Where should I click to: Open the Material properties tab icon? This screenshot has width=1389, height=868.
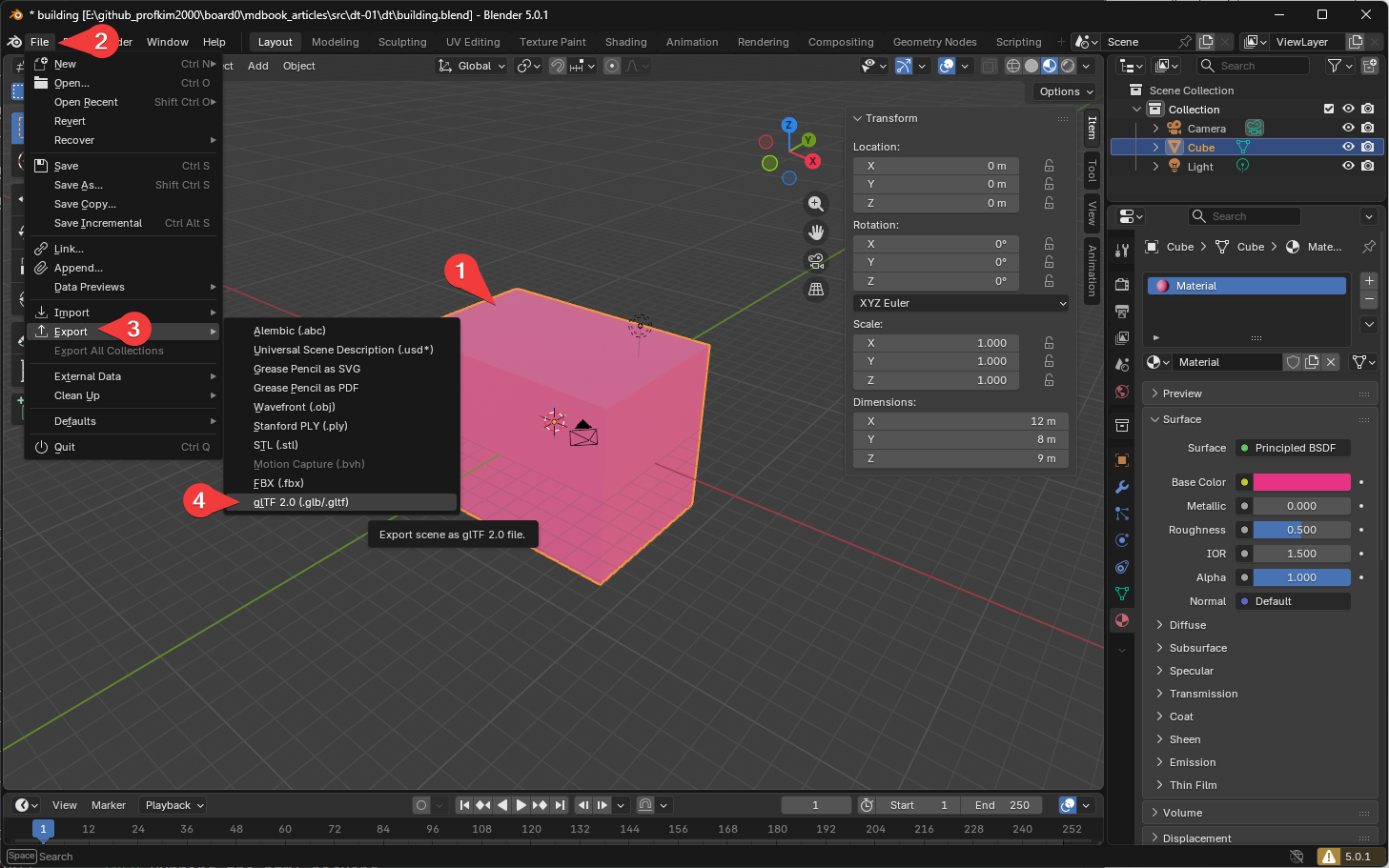[1122, 620]
